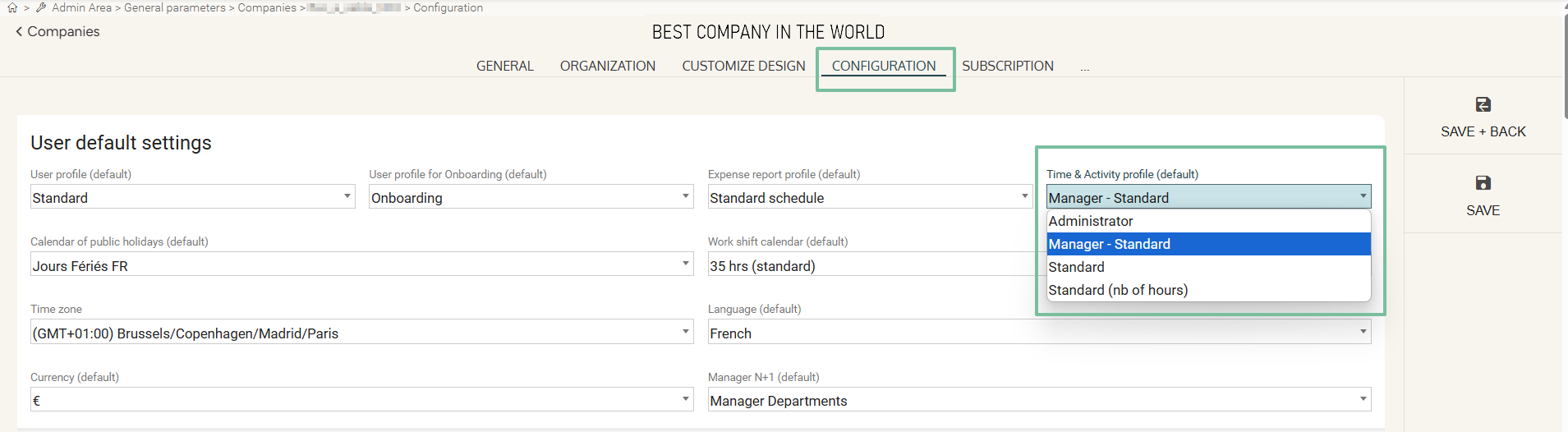Click the Save + Back disk icon

click(x=1483, y=104)
